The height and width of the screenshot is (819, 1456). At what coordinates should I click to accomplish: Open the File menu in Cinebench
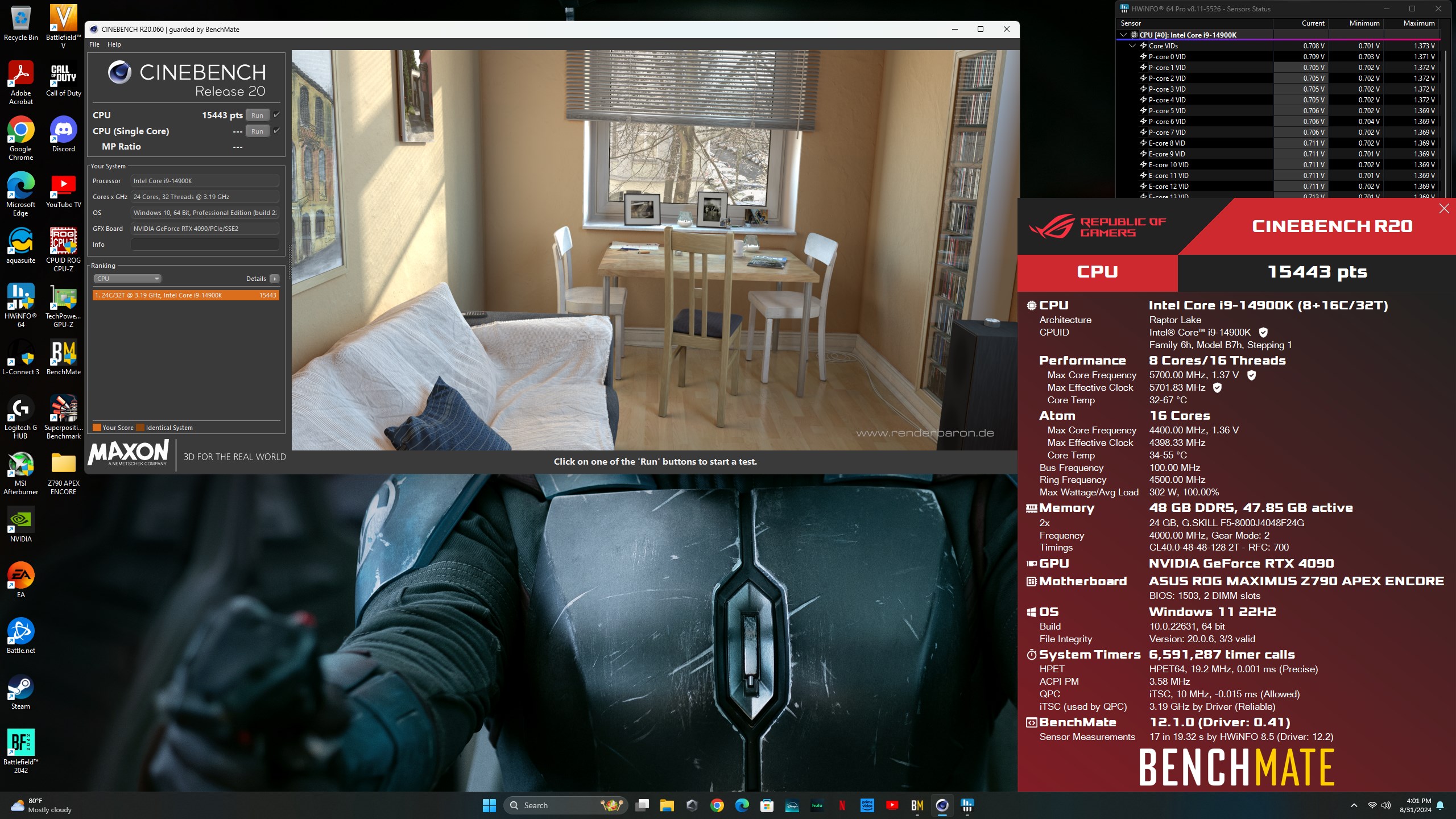tap(94, 44)
